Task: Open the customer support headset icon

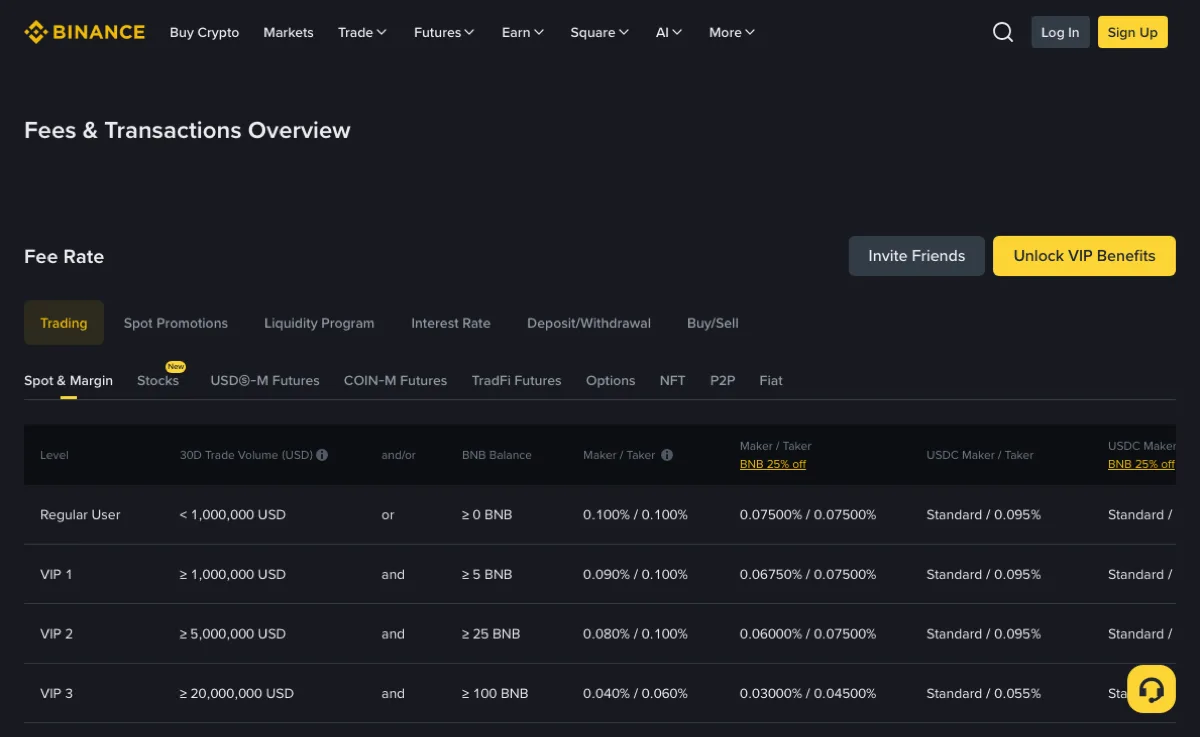Action: coord(1151,689)
